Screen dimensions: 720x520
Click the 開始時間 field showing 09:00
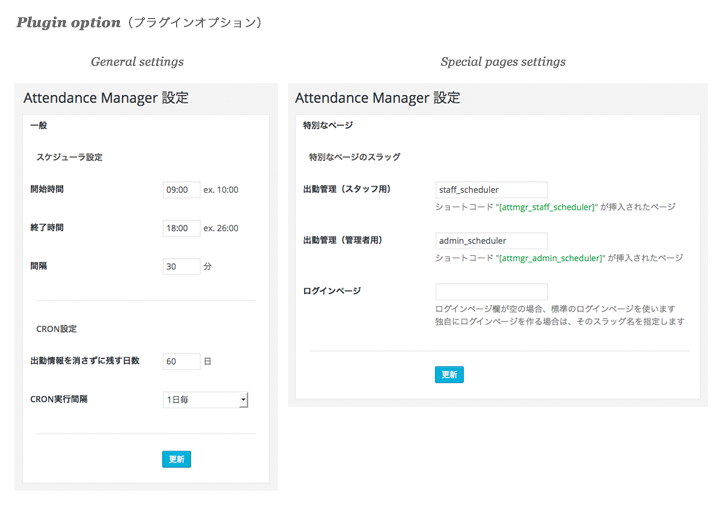click(181, 190)
